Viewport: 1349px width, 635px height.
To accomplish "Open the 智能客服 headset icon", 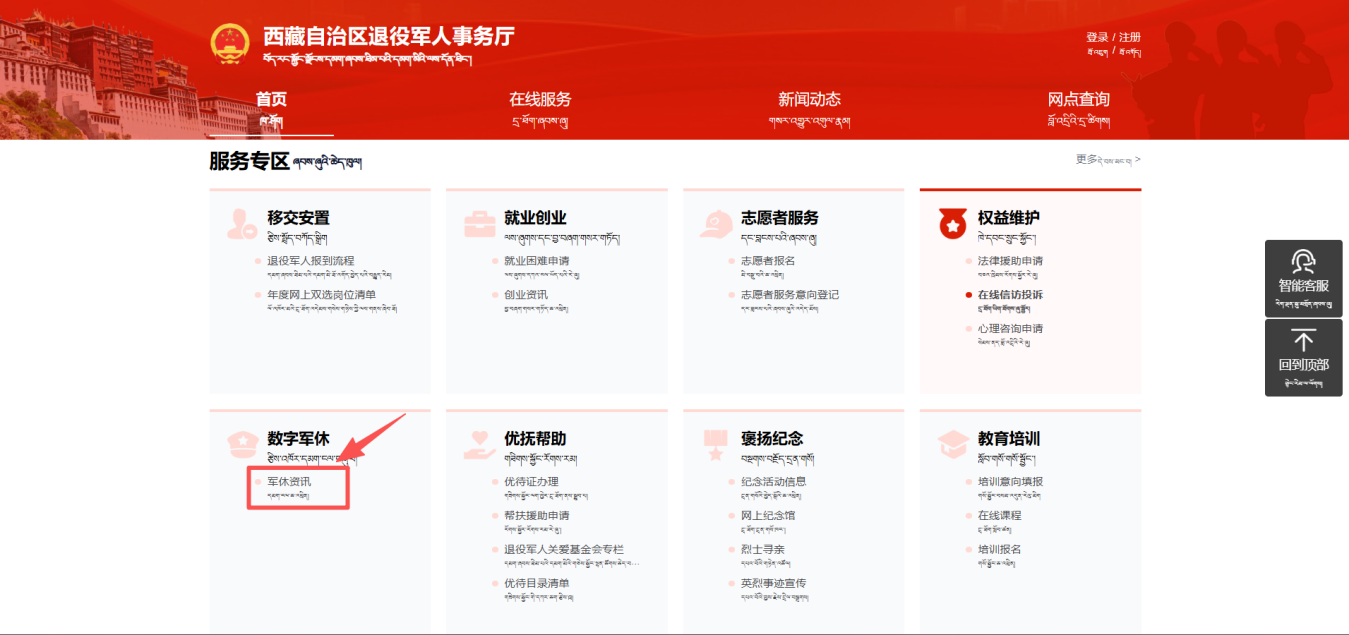I will pos(1303,262).
